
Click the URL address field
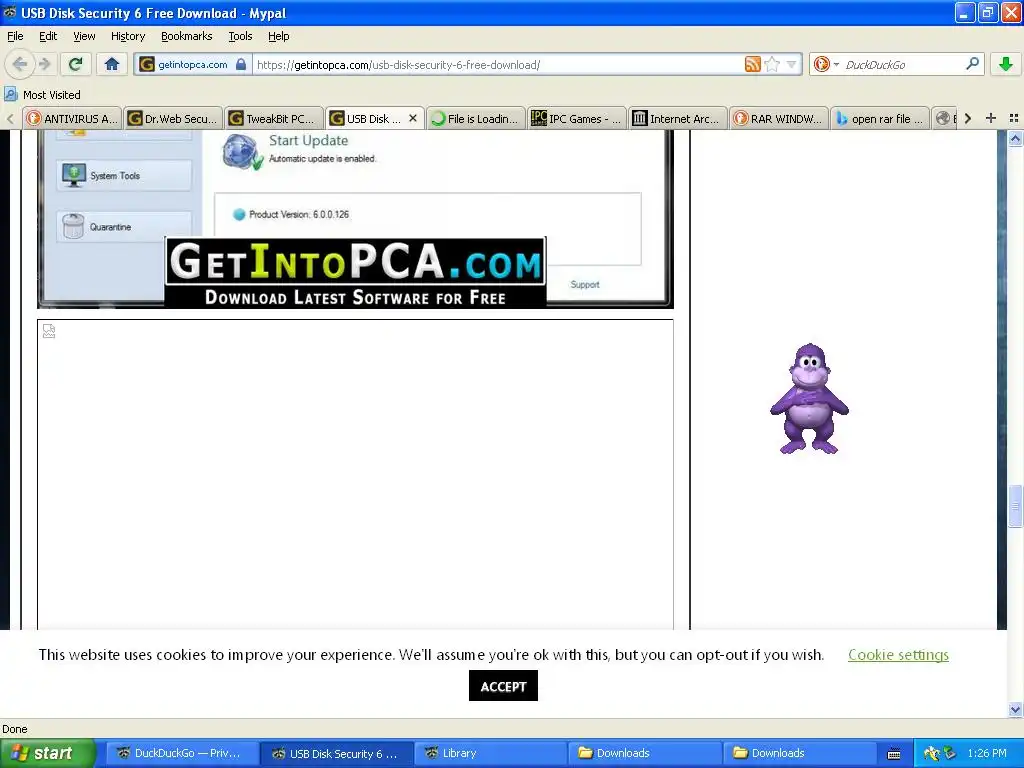498,64
